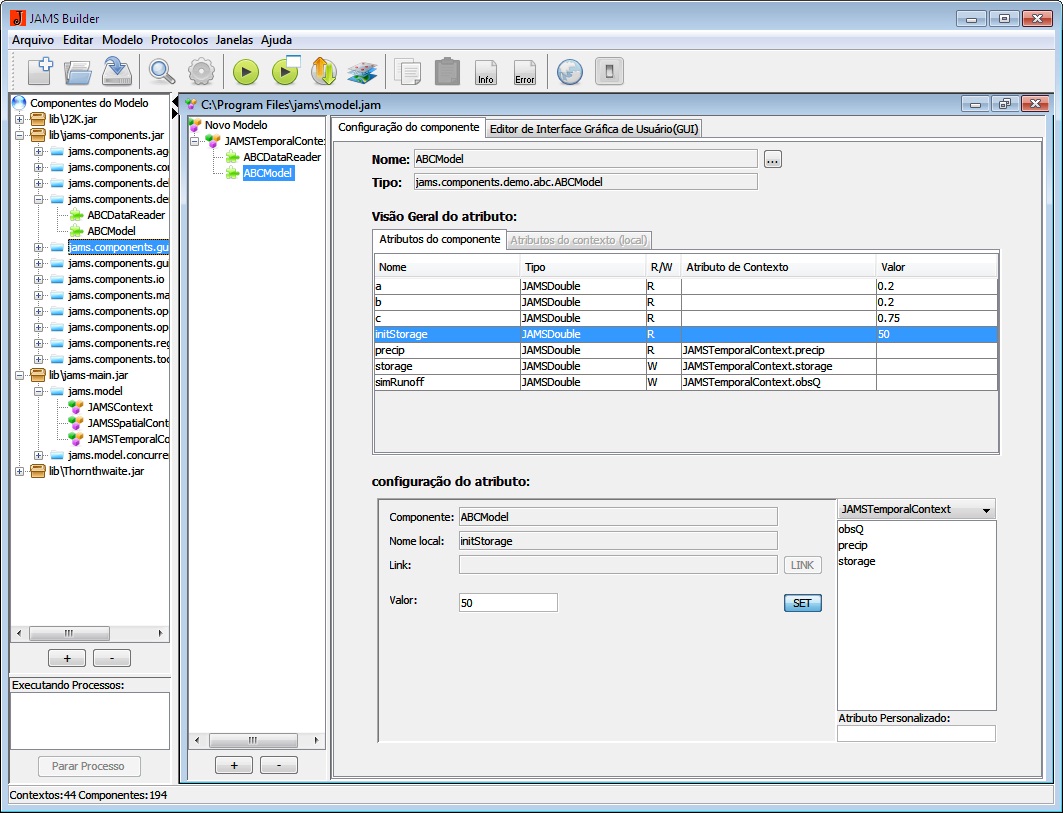This screenshot has width=1063, height=813.
Task: Open the Modelo menu
Action: click(122, 40)
